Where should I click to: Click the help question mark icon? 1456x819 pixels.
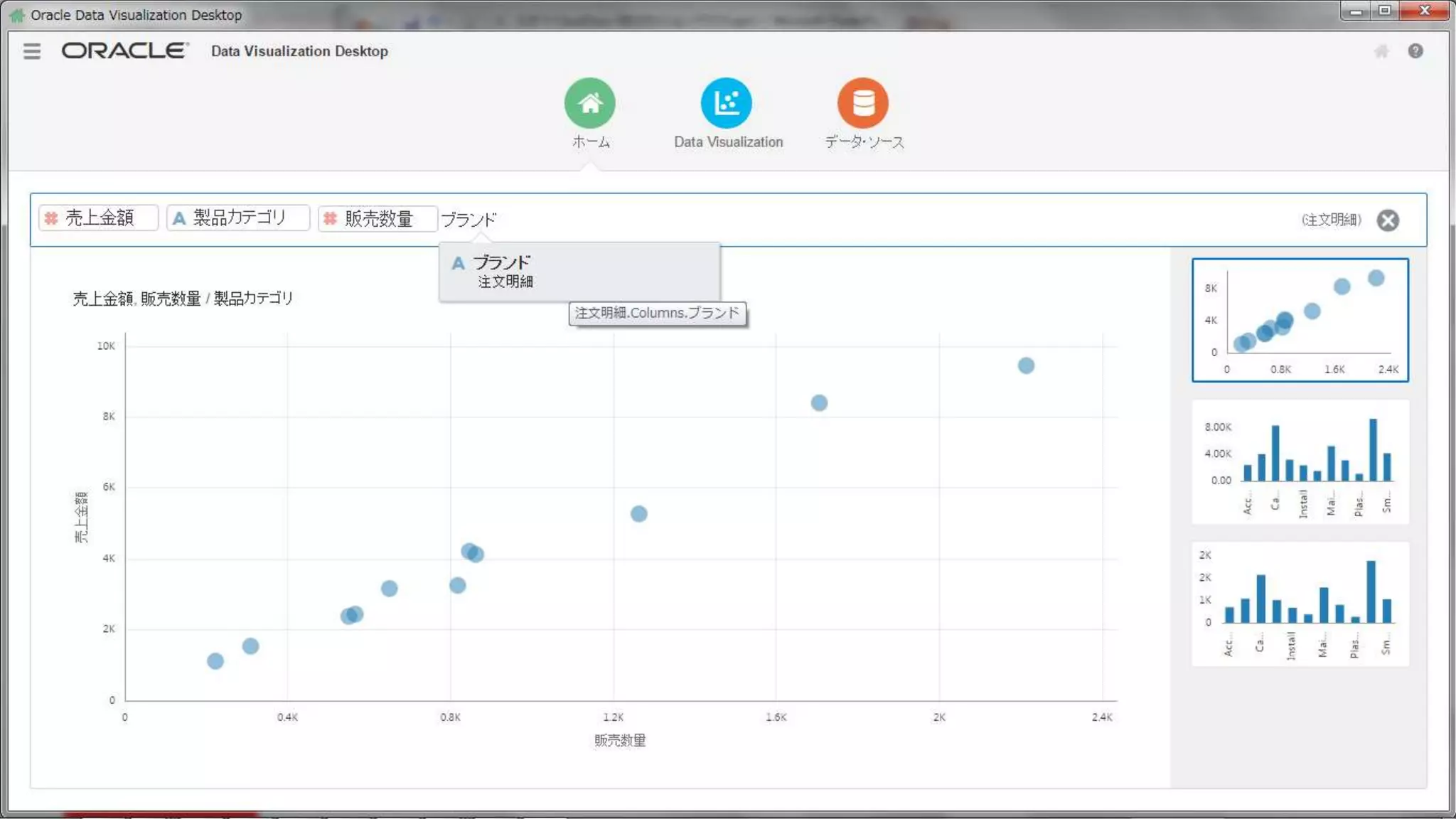pyautogui.click(x=1415, y=51)
